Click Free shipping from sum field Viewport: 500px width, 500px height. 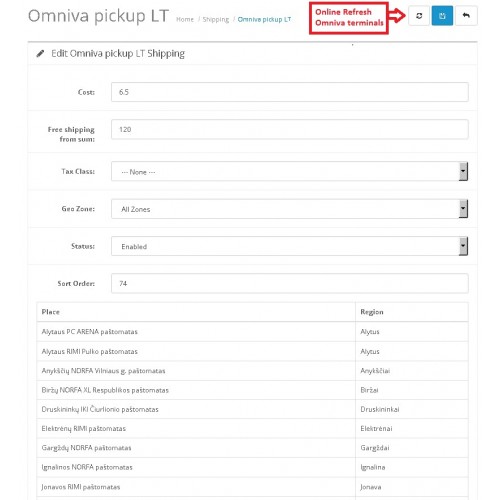290,129
